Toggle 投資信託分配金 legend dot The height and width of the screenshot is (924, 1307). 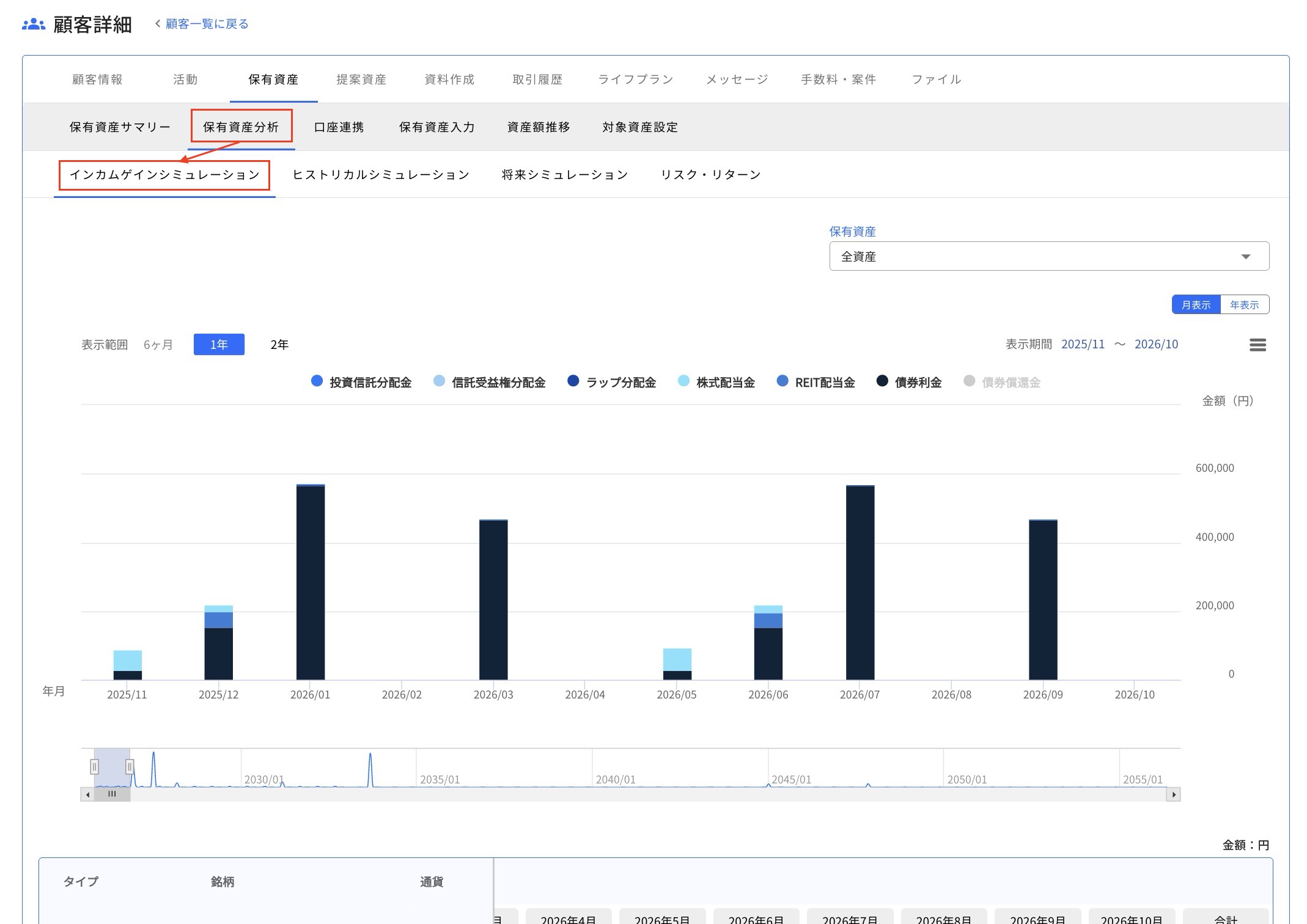click(x=317, y=381)
